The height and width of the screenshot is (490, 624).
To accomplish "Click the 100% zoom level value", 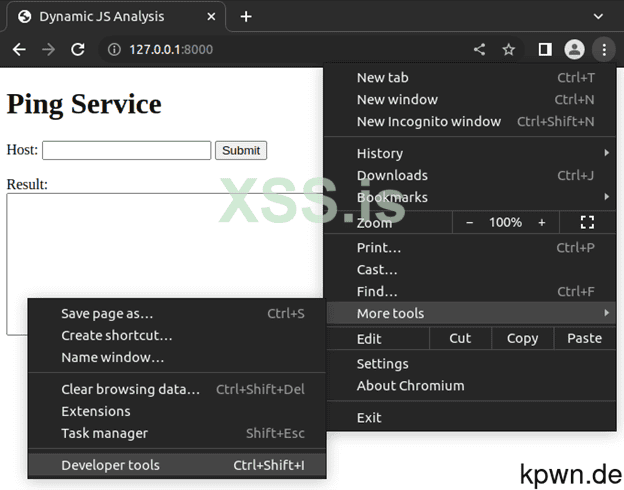I will coord(505,222).
